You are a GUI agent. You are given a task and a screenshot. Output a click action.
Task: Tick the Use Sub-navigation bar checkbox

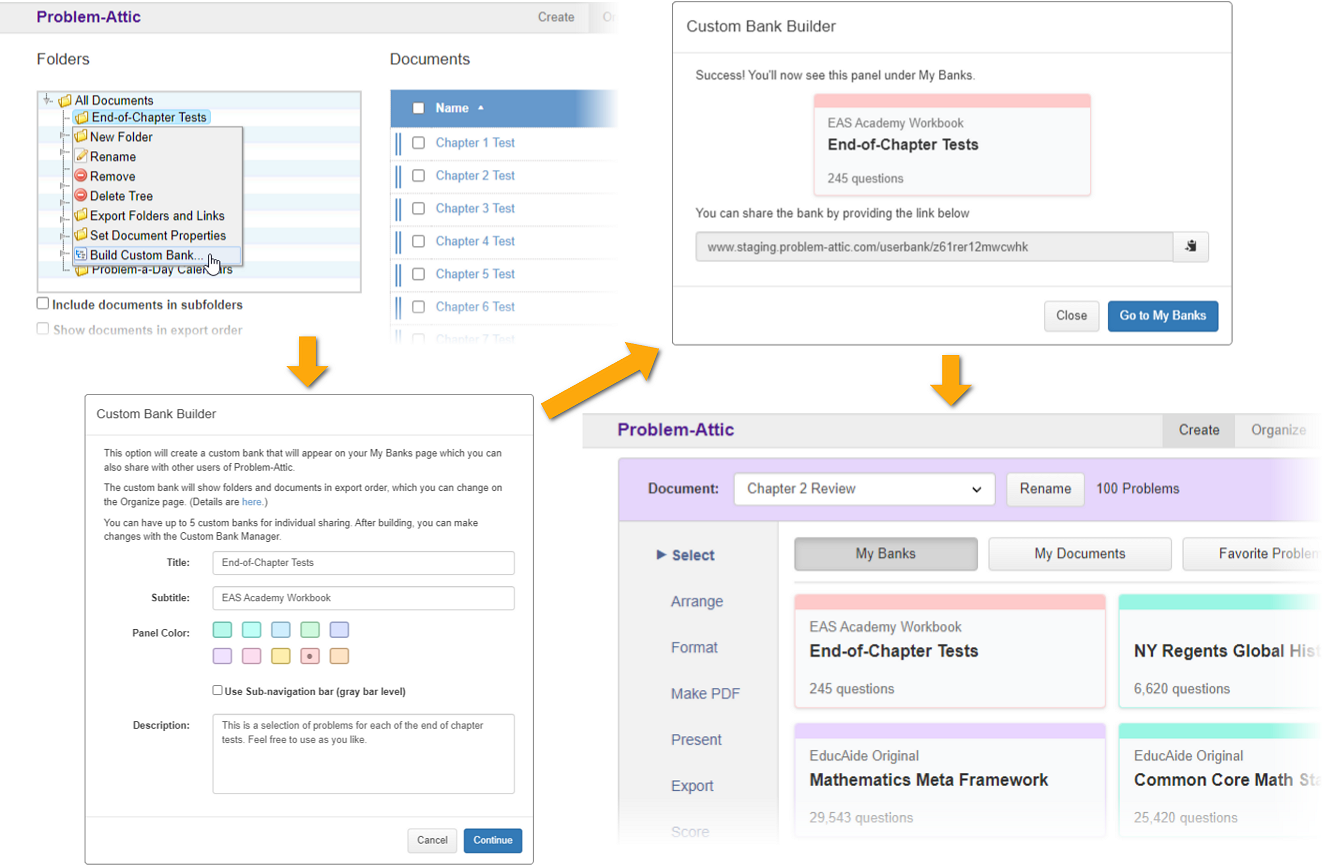[217, 691]
